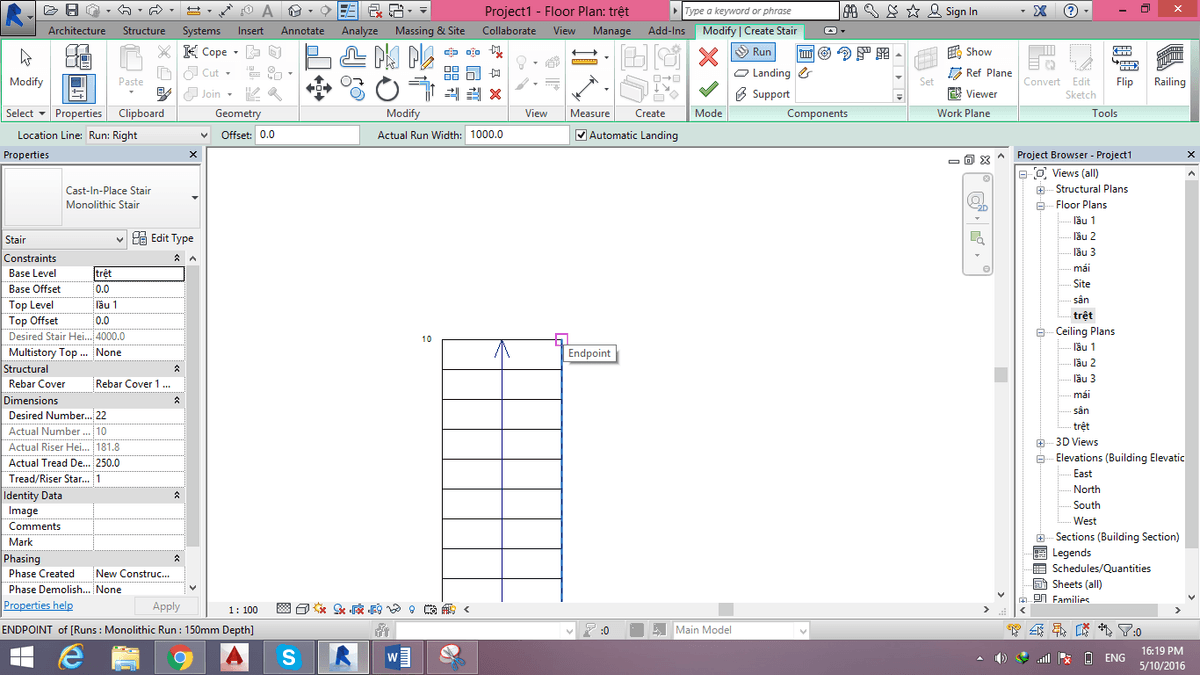This screenshot has height=675, width=1200.
Task: Open the Properties help link
Action: click(x=38, y=605)
